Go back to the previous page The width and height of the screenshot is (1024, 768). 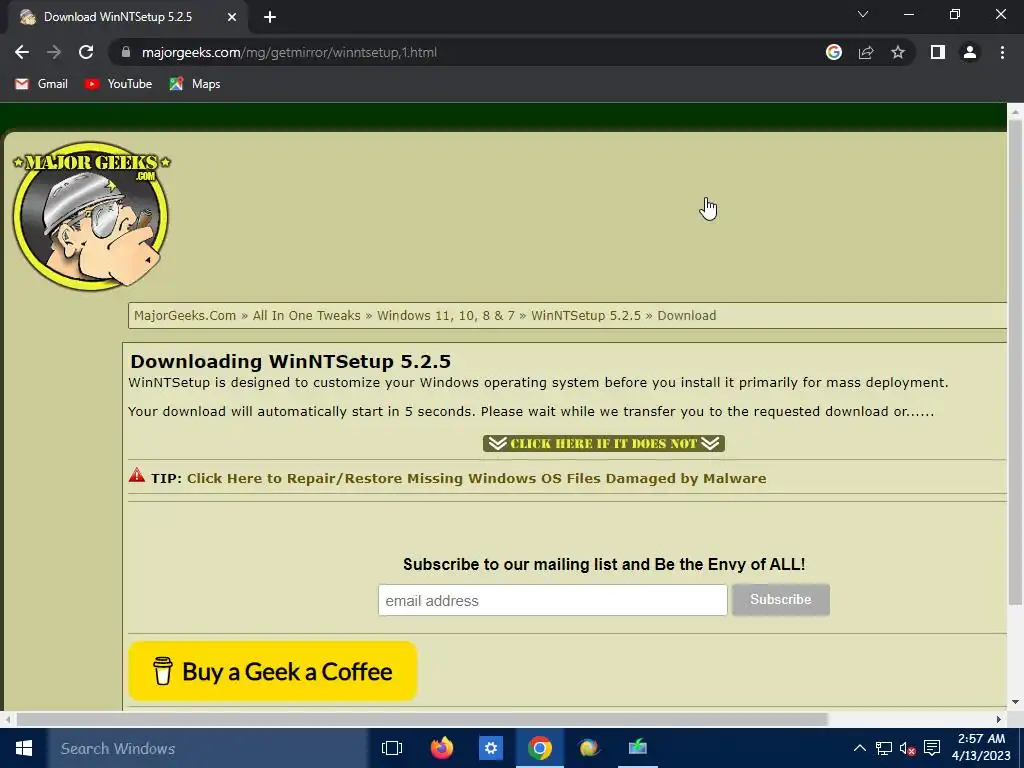[22, 52]
